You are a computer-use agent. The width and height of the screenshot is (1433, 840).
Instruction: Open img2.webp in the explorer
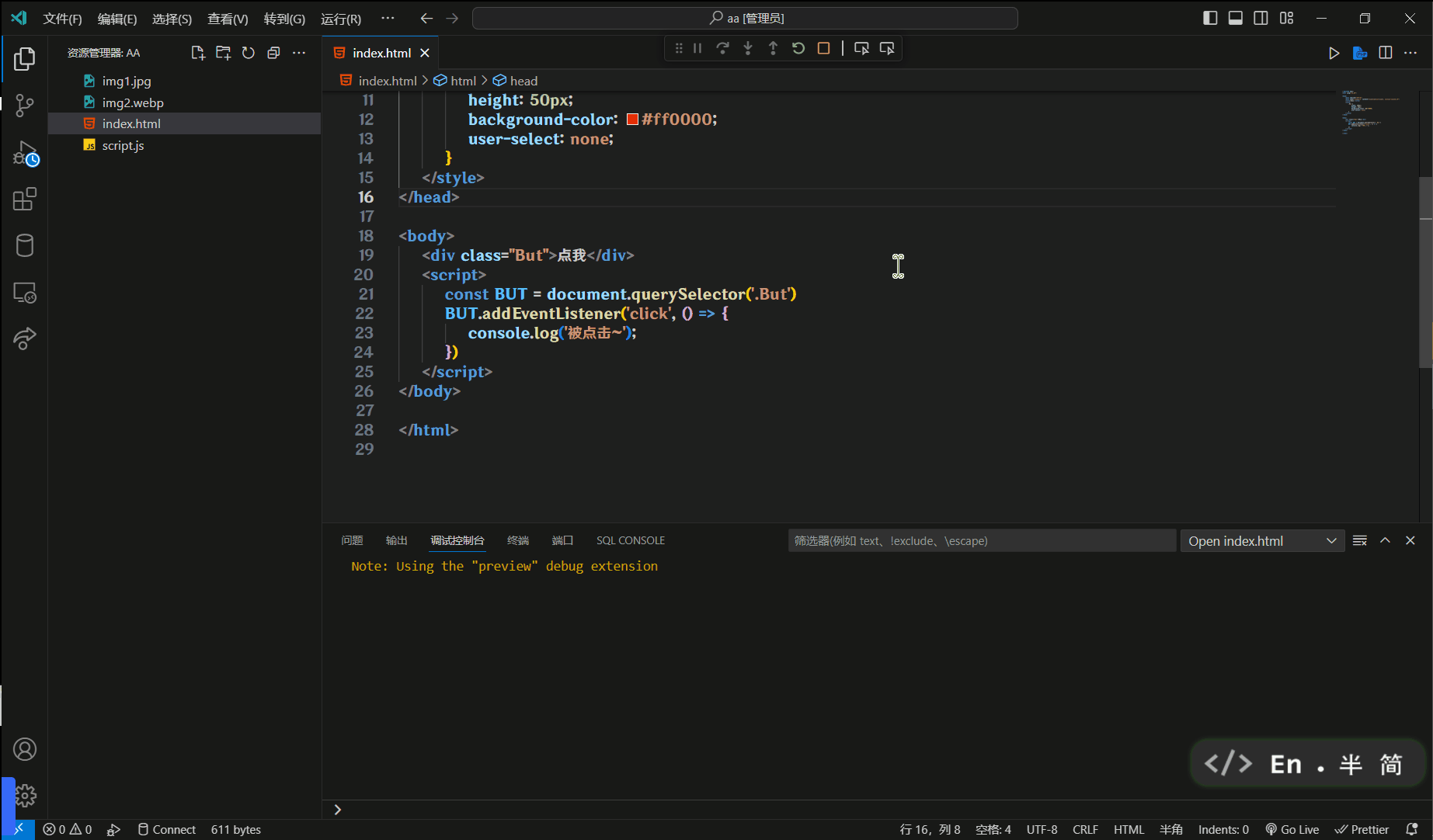point(185,102)
